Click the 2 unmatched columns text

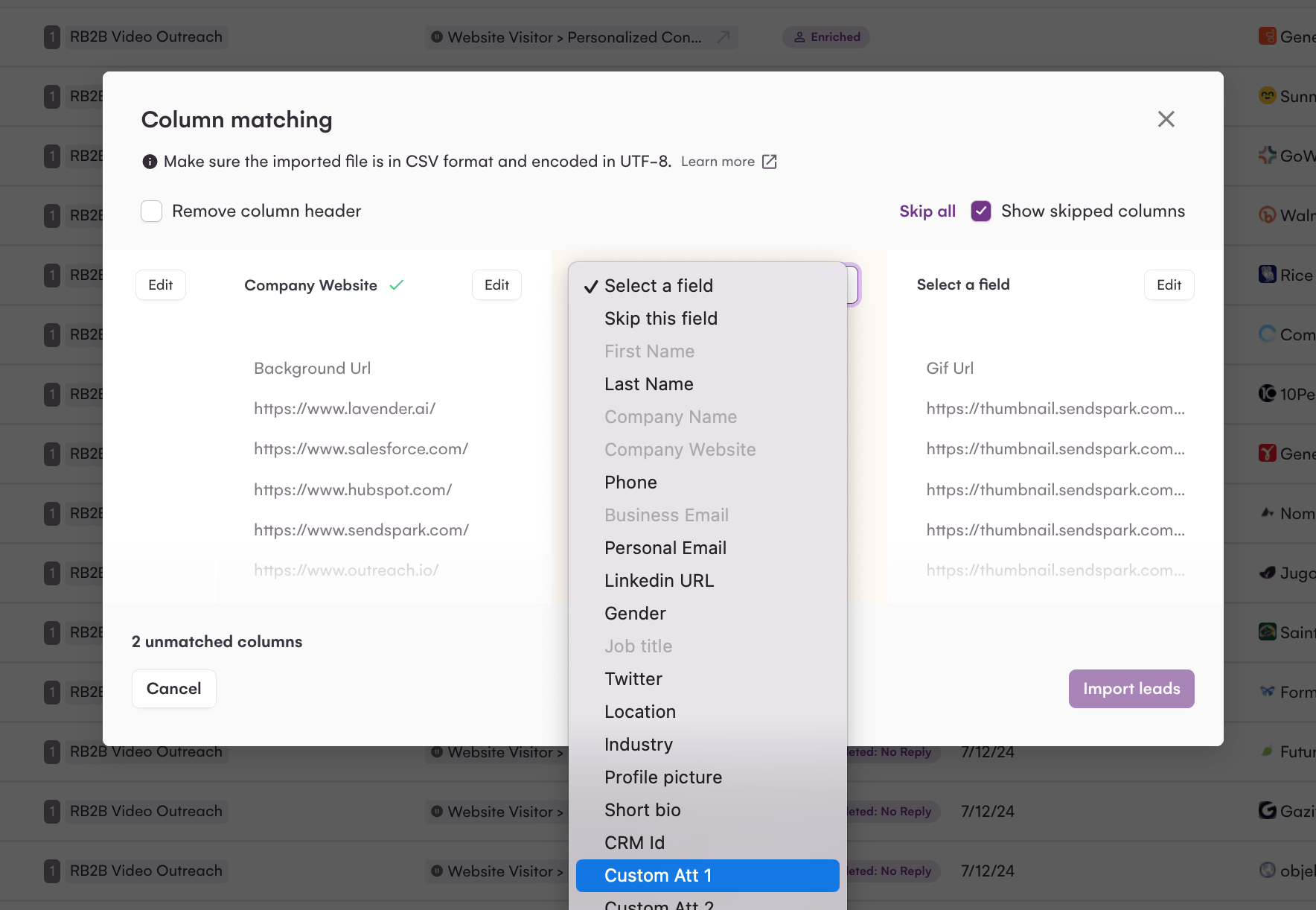(217, 642)
